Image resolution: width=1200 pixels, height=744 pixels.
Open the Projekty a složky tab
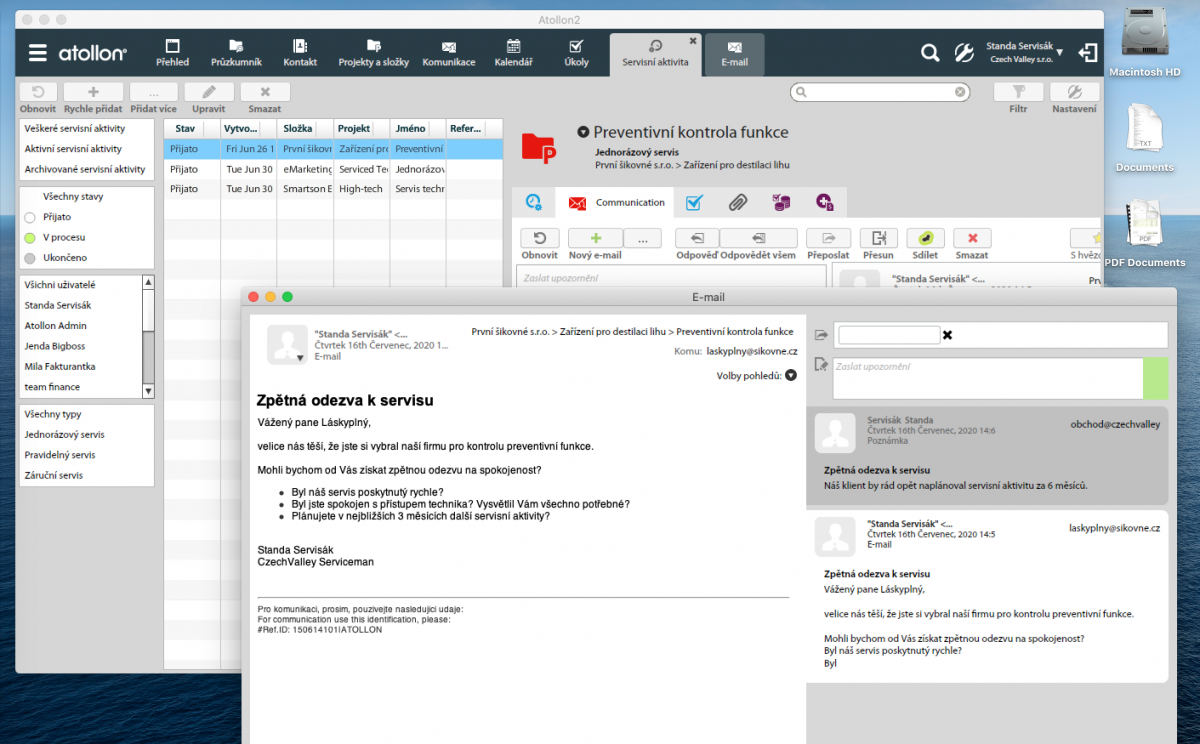(373, 53)
